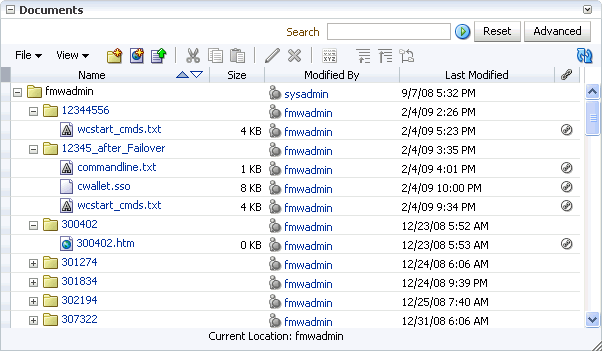Open the 301274 folder link
Screen dimensions: 602x363
click(79, 262)
